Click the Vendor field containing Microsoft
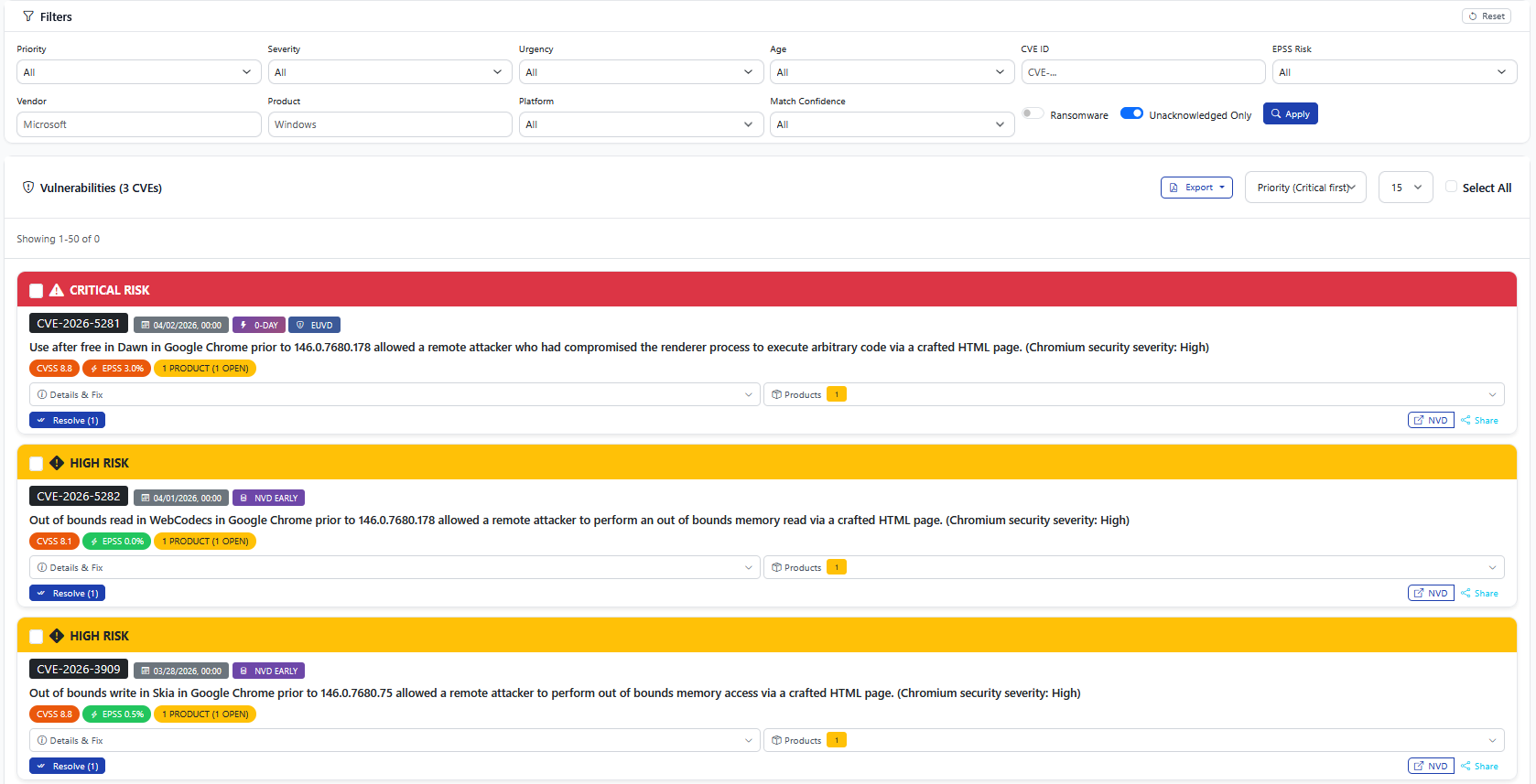The height and width of the screenshot is (784, 1536). pos(138,124)
